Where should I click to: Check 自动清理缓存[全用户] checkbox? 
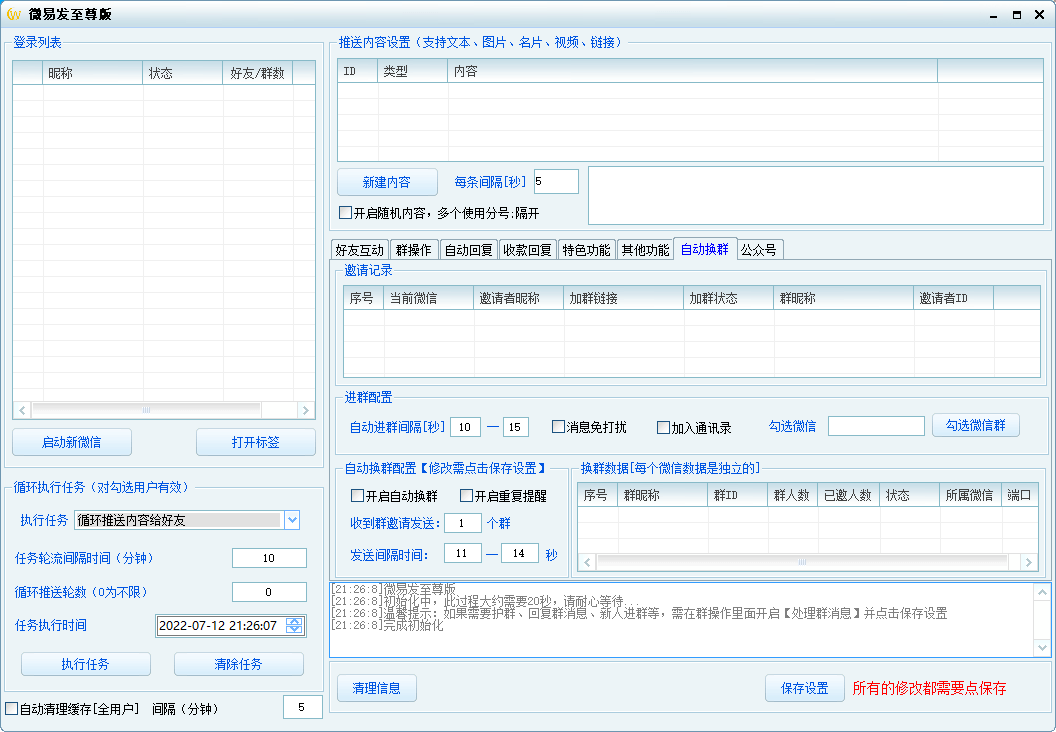[11, 708]
